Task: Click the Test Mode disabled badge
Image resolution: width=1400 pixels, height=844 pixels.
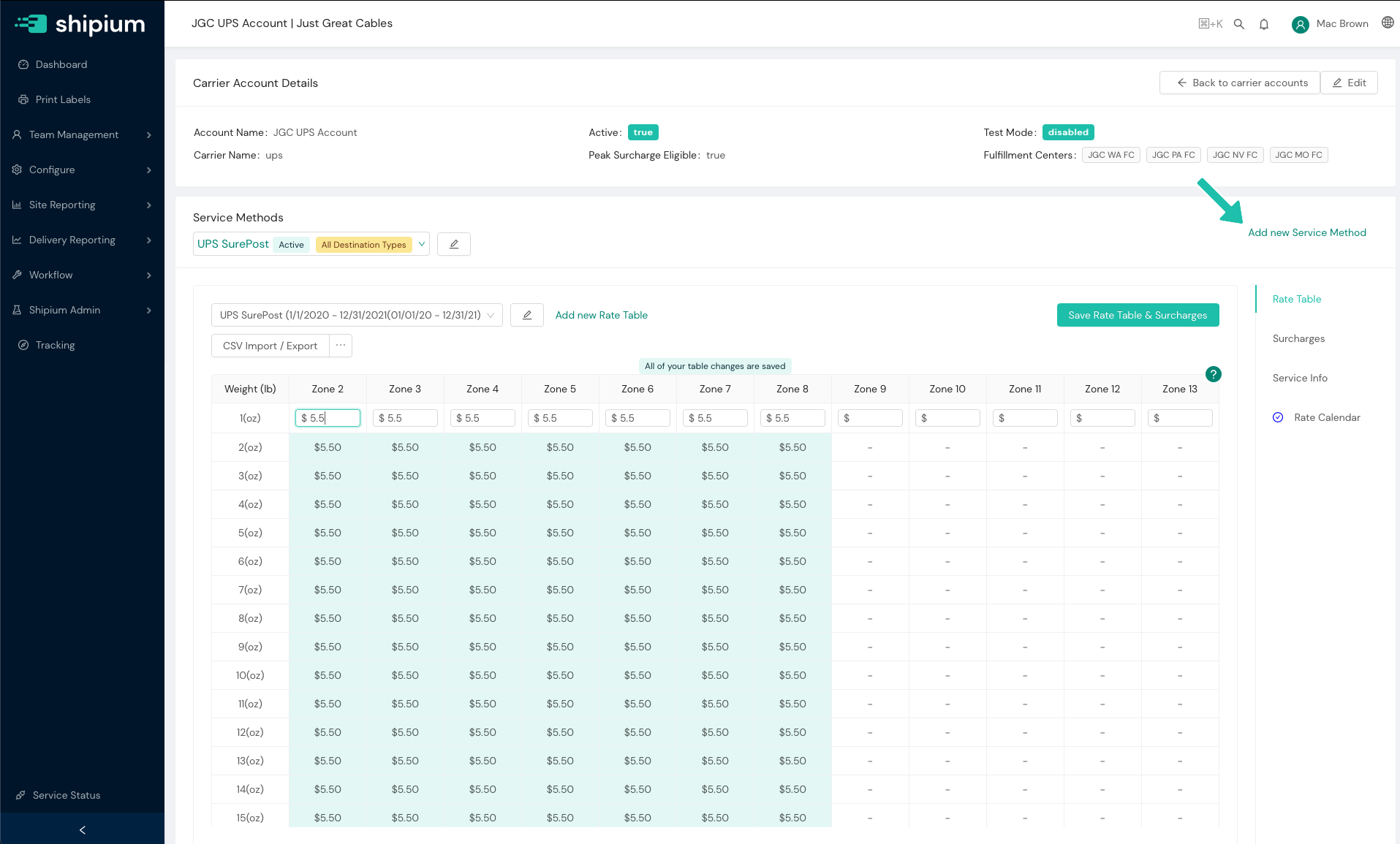Action: (x=1067, y=132)
